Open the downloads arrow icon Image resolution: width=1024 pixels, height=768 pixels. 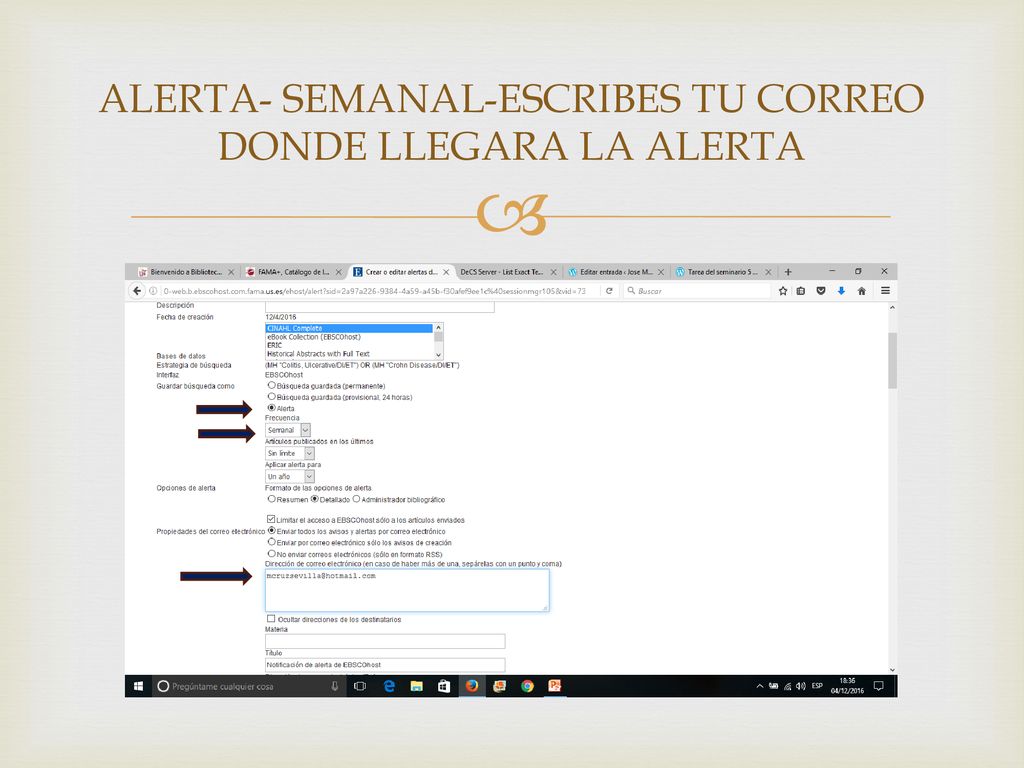pyautogui.click(x=841, y=291)
